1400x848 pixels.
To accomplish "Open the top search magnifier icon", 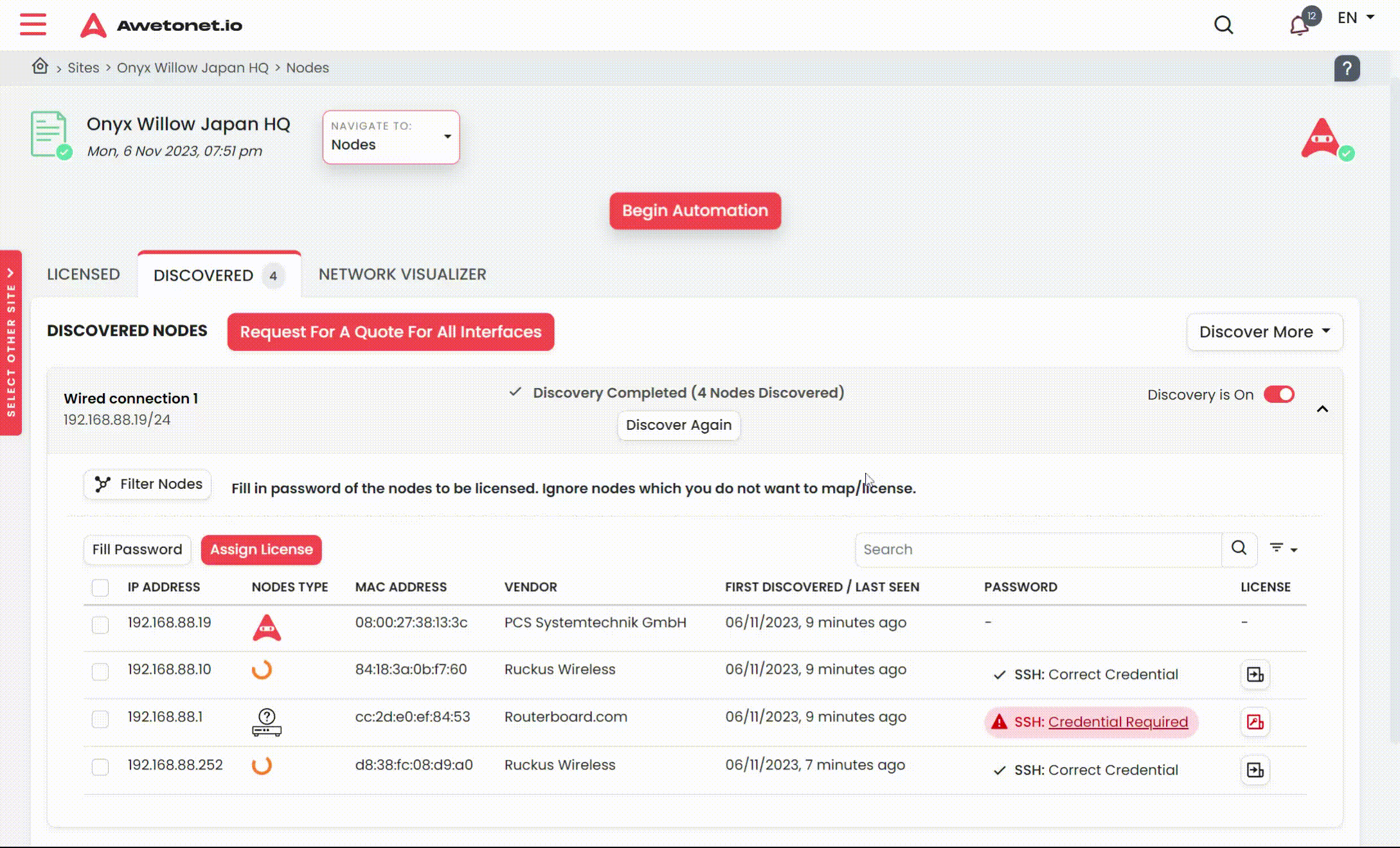I will (x=1223, y=25).
